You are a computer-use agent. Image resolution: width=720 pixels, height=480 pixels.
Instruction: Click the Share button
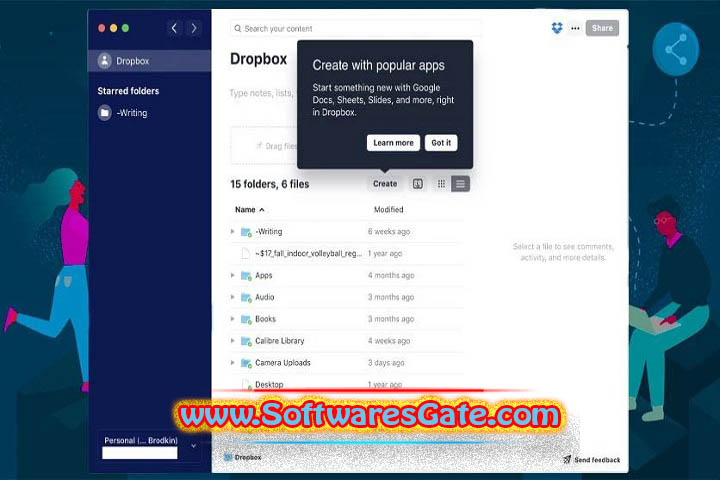[x=602, y=28]
